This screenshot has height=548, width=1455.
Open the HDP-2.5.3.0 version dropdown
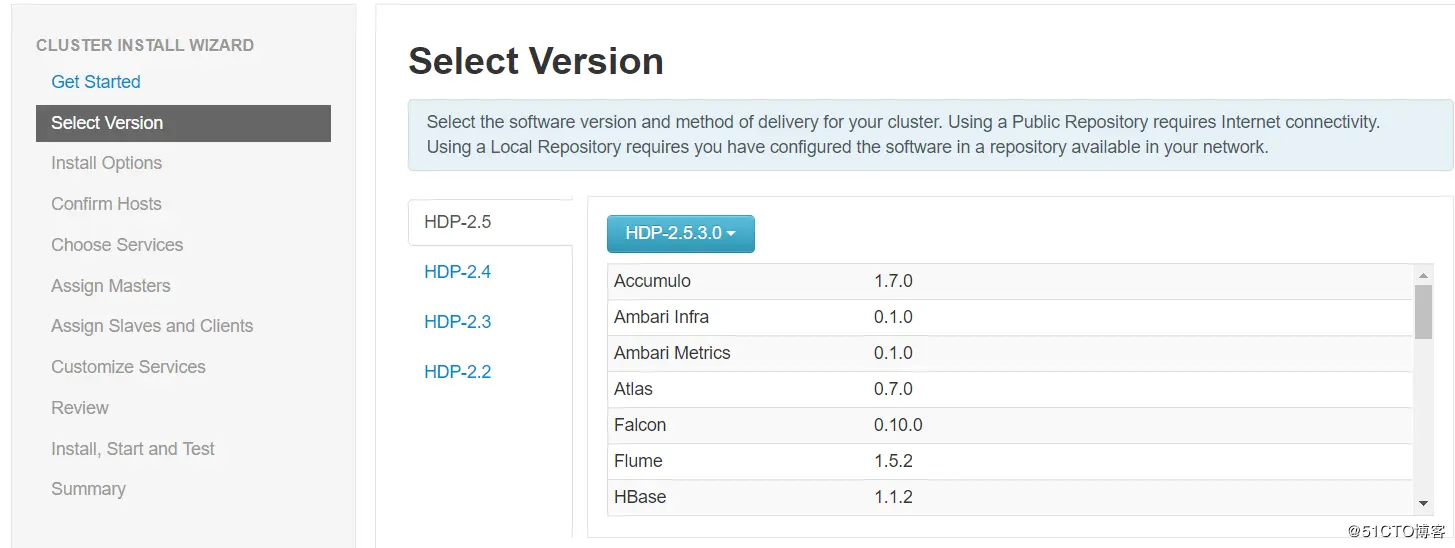coord(680,234)
